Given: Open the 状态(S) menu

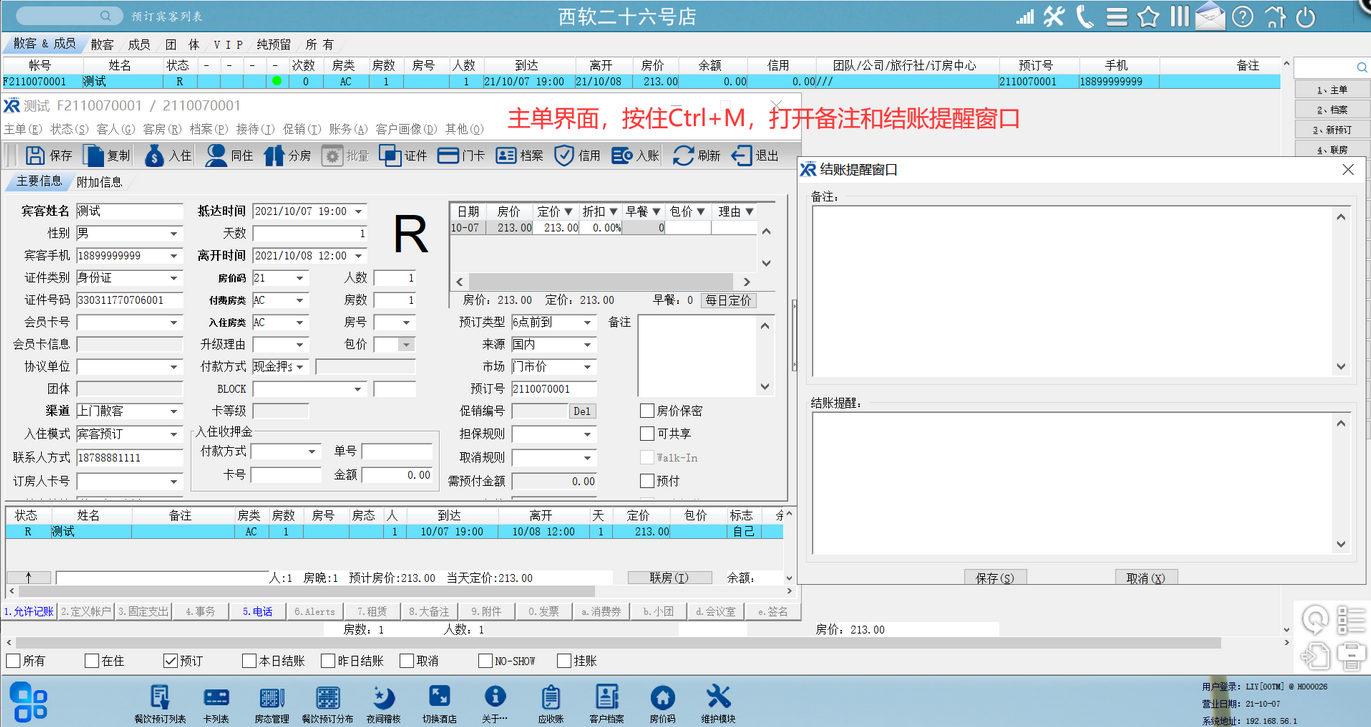Looking at the screenshot, I should pyautogui.click(x=69, y=129).
